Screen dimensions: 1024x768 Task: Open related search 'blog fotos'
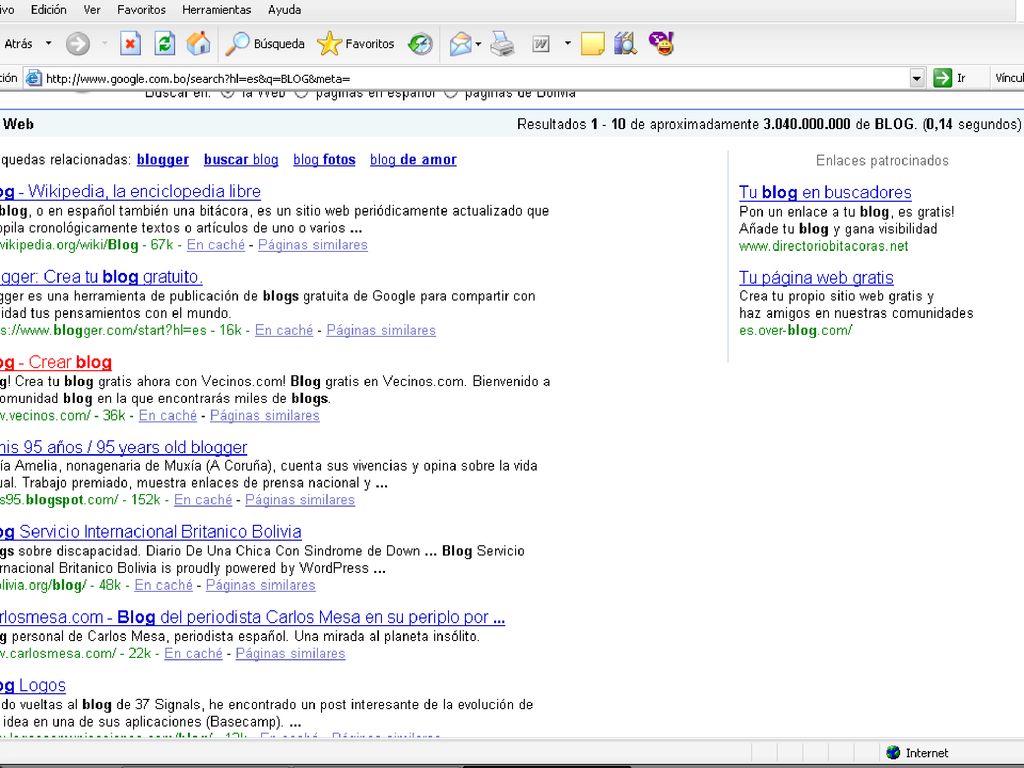(x=325, y=159)
